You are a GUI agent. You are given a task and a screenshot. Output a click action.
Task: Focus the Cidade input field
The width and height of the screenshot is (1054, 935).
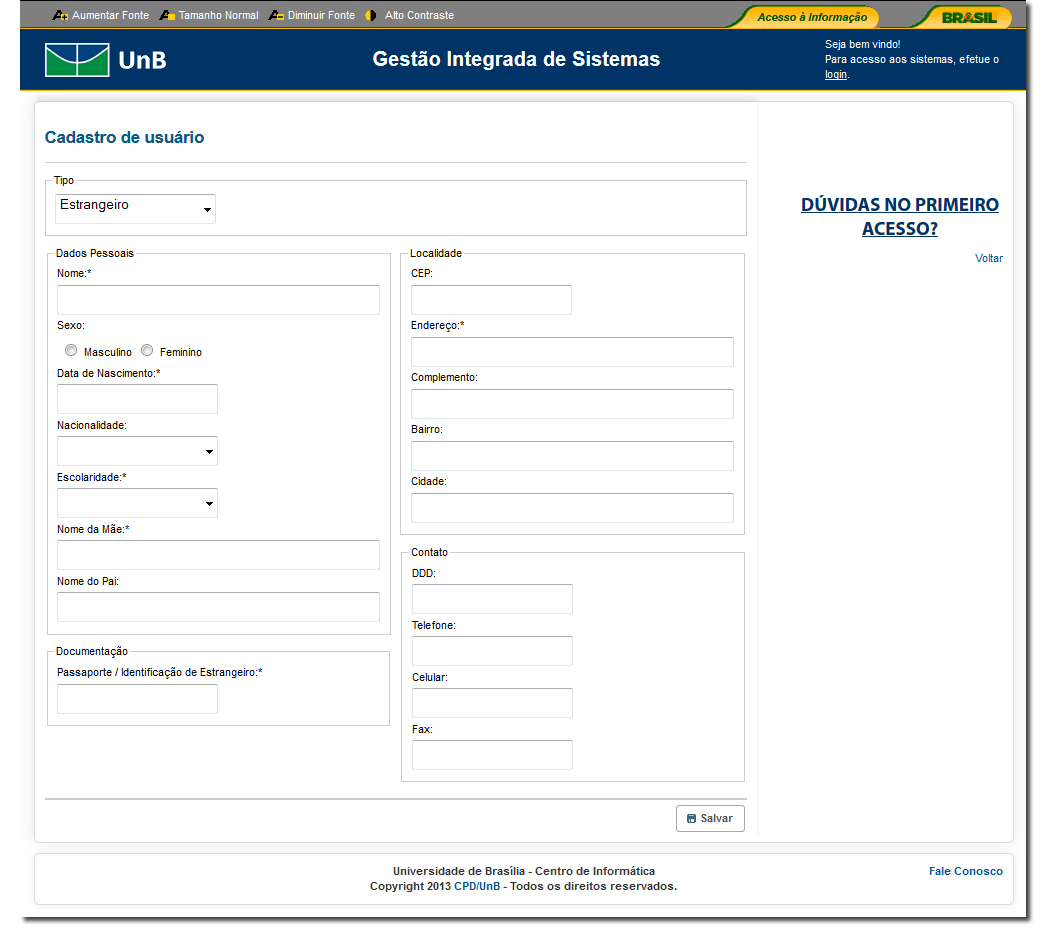[x=572, y=508]
